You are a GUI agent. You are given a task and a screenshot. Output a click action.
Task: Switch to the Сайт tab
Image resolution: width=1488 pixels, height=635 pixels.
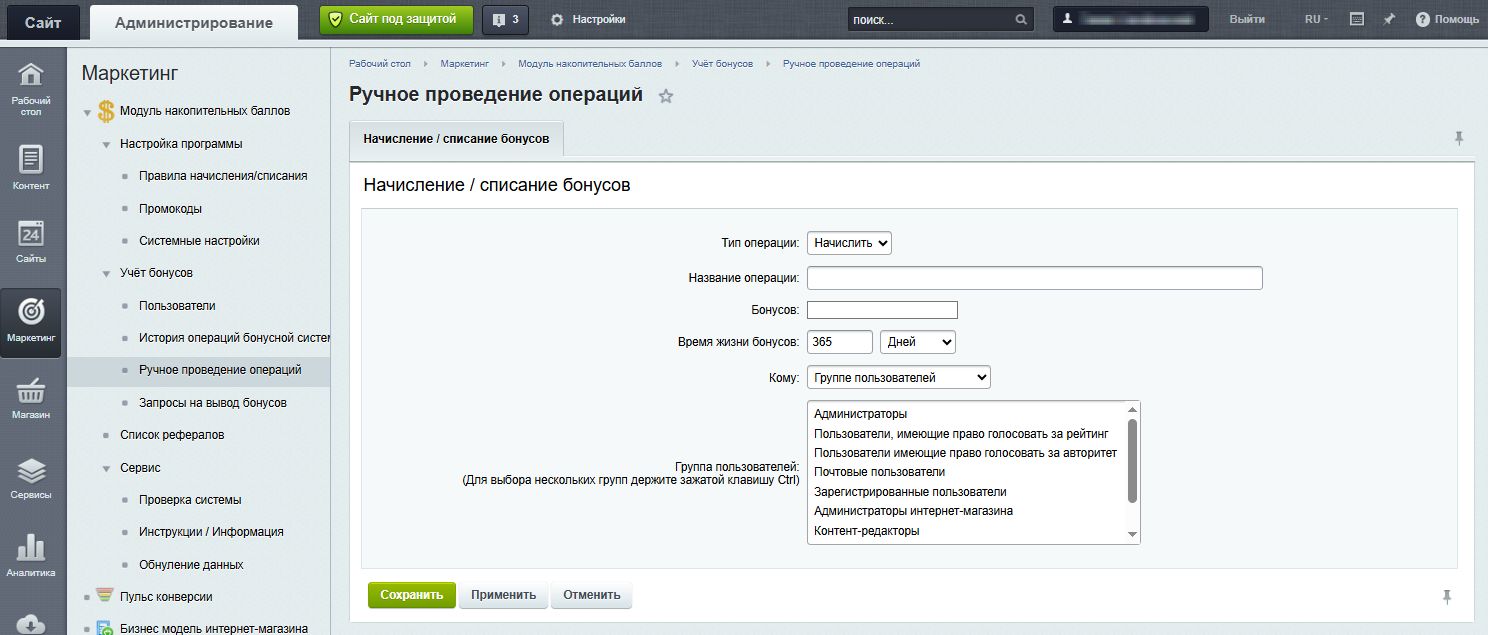click(x=43, y=22)
